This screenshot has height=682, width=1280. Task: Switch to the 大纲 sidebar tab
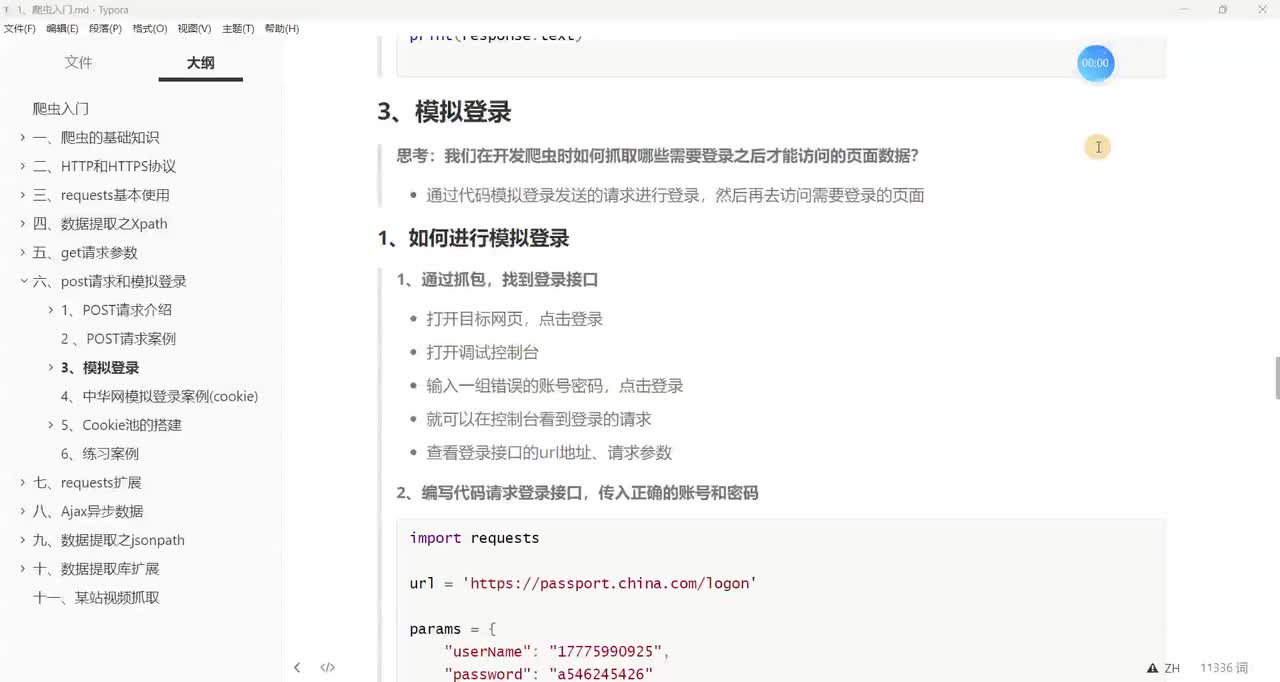point(200,63)
